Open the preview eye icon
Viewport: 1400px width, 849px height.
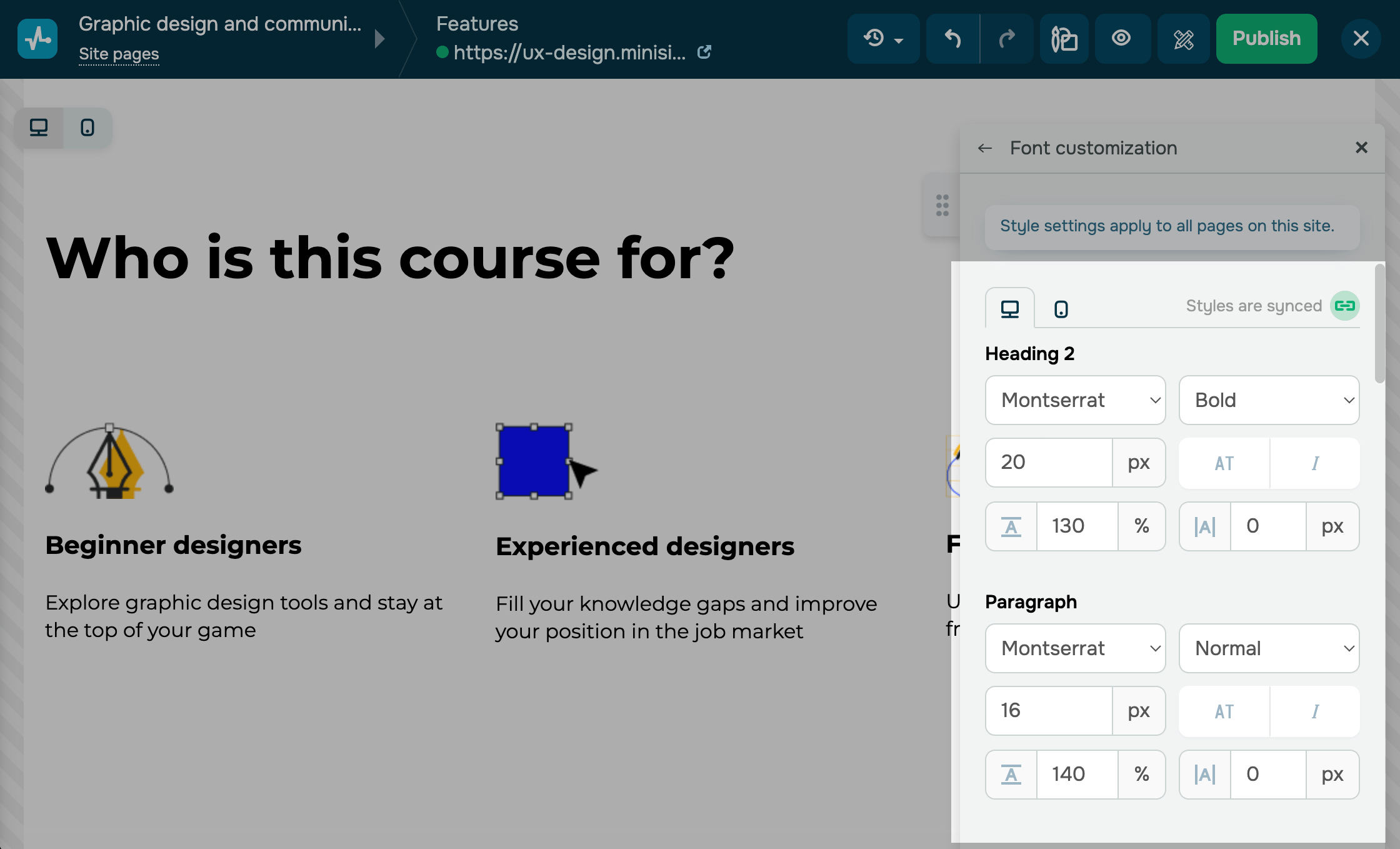tap(1122, 39)
